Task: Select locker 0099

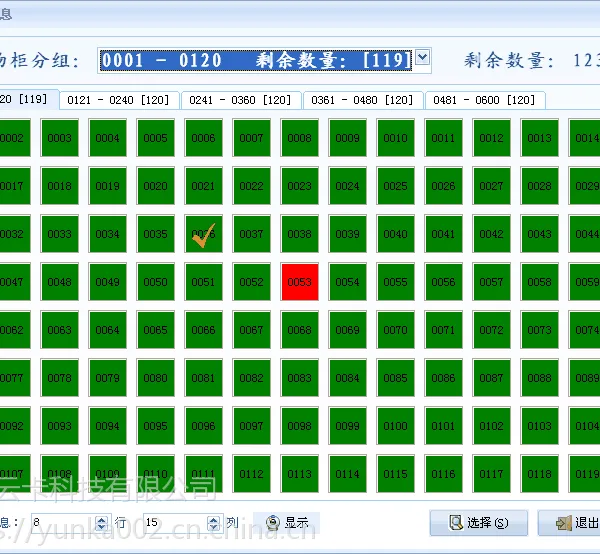Action: tap(347, 426)
